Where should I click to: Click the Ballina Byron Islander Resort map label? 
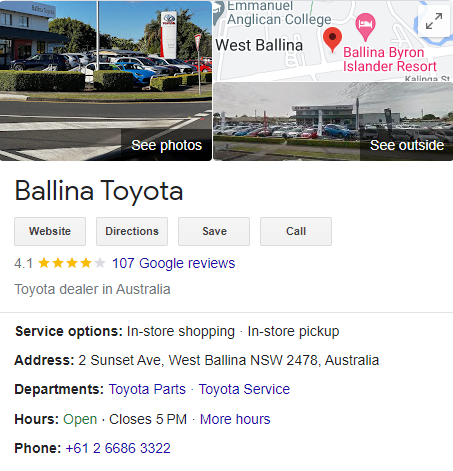pyautogui.click(x=390, y=59)
